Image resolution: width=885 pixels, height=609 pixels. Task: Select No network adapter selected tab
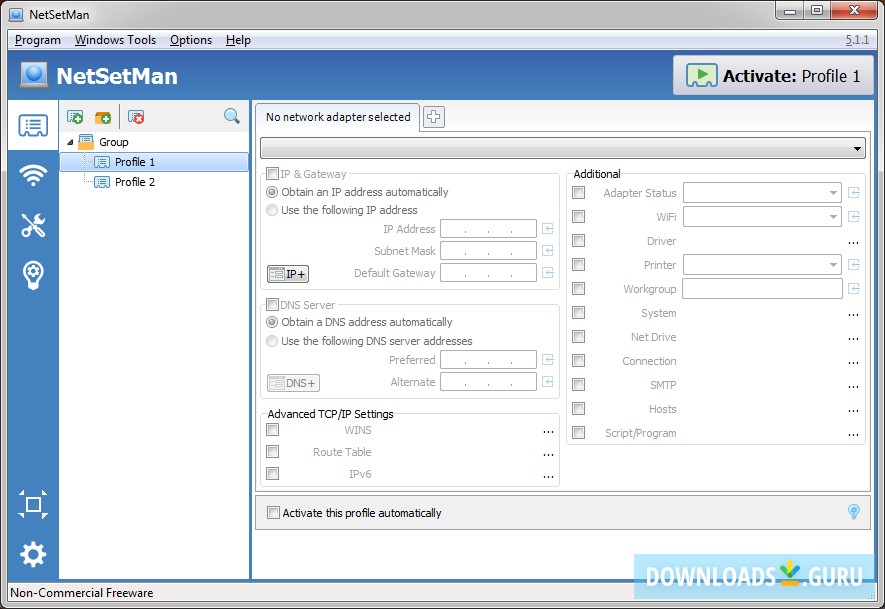(x=338, y=117)
